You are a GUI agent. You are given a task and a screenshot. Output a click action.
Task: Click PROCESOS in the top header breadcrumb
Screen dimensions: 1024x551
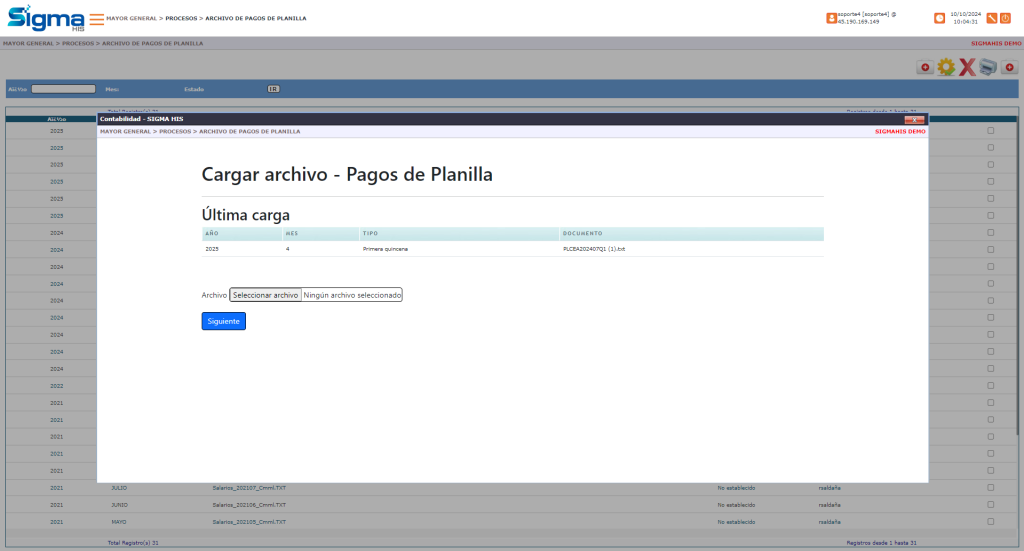coord(180,18)
